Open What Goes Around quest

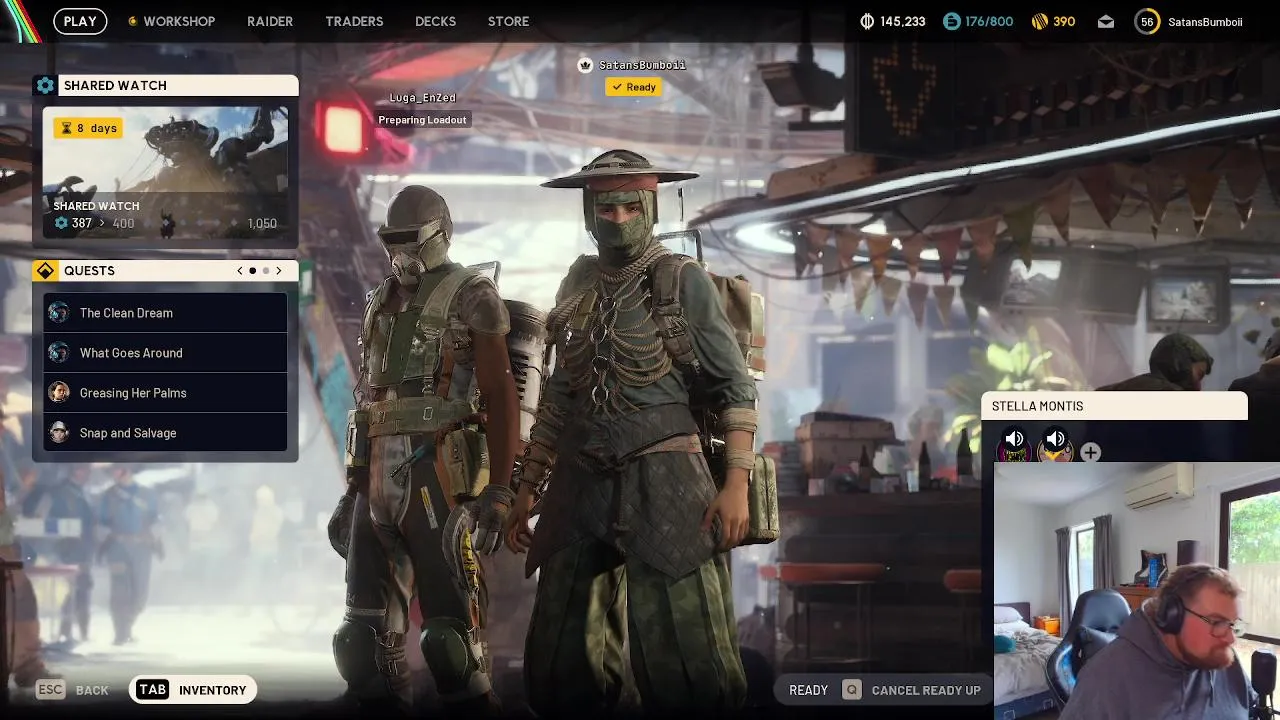point(165,353)
